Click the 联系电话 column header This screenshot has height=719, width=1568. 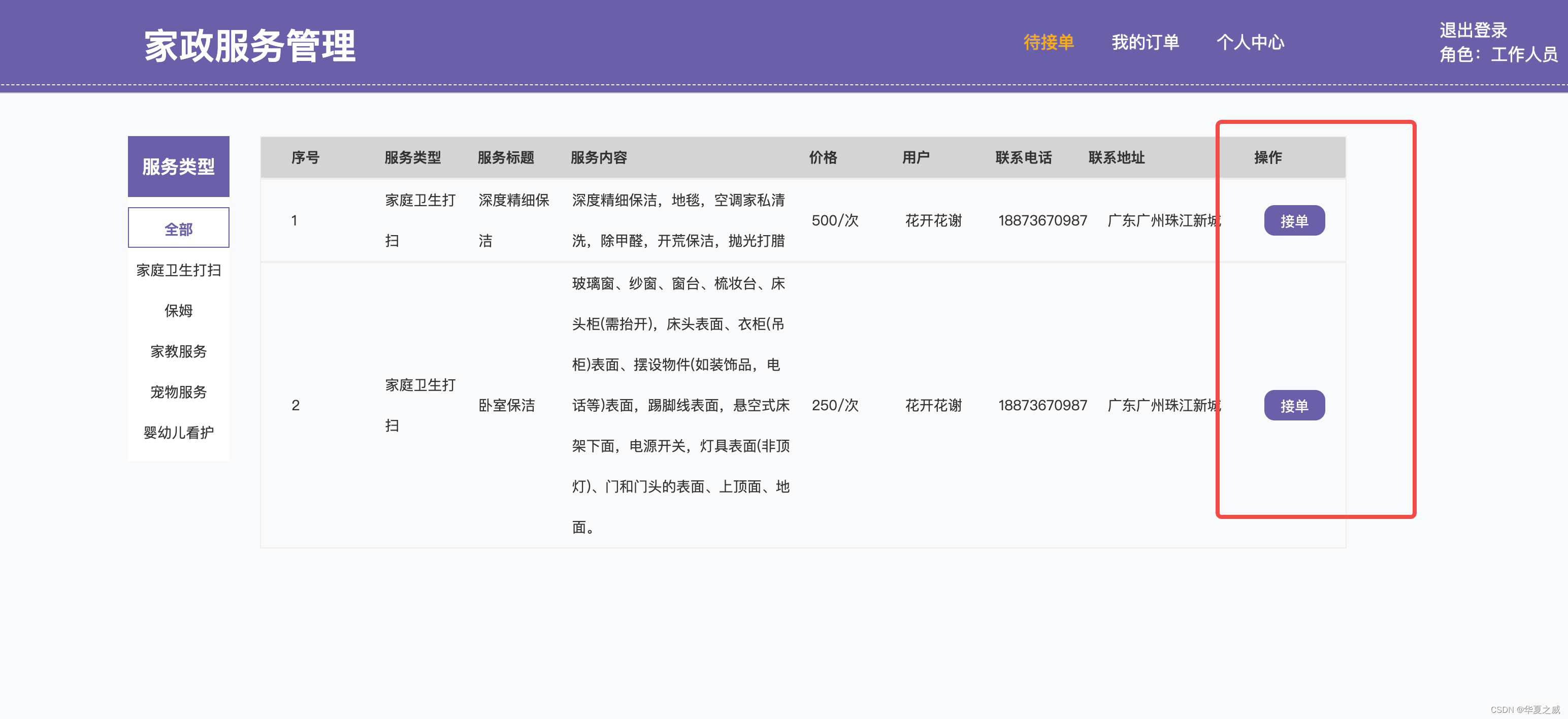[1023, 158]
